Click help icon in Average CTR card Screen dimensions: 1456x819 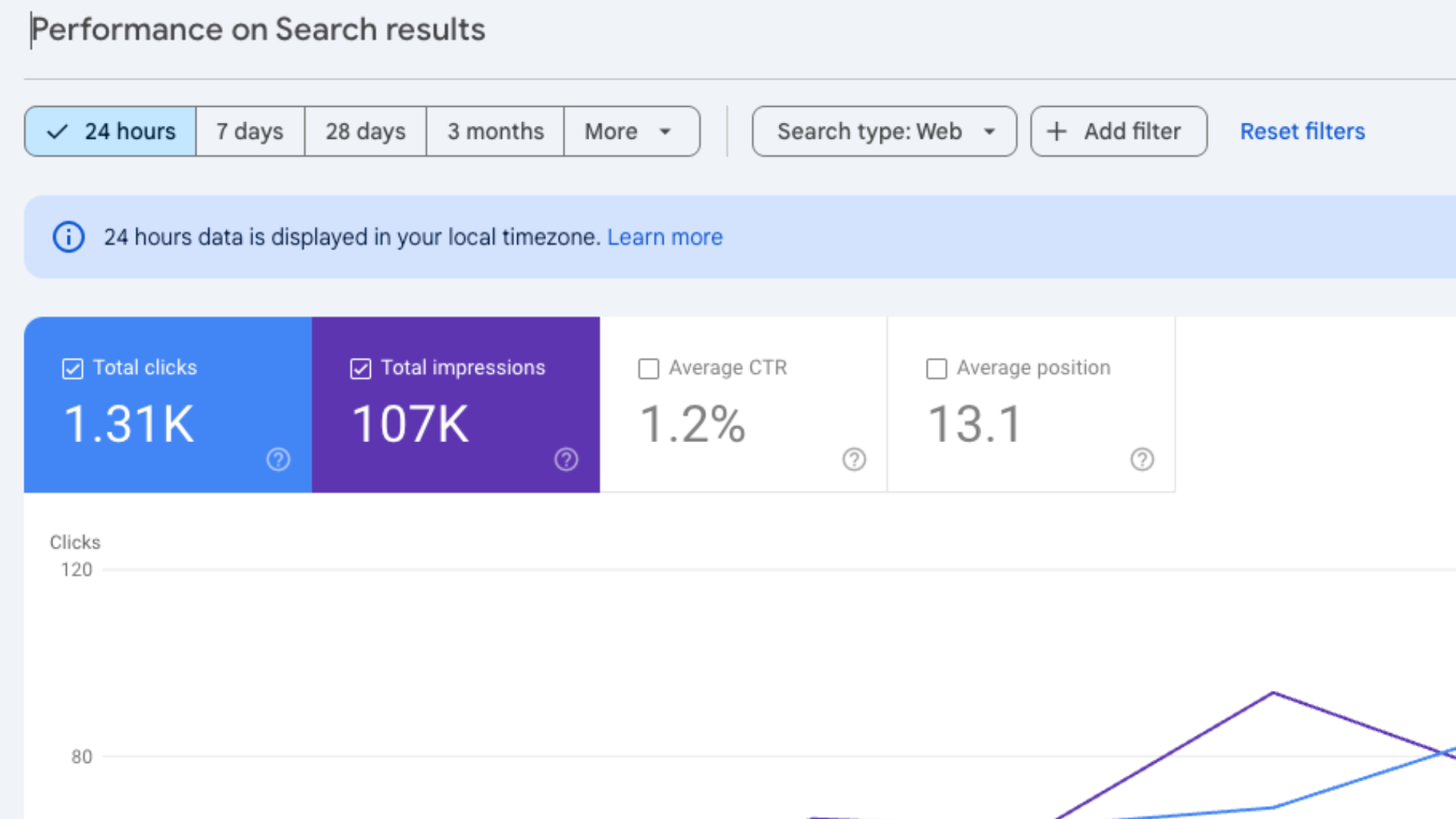point(855,460)
